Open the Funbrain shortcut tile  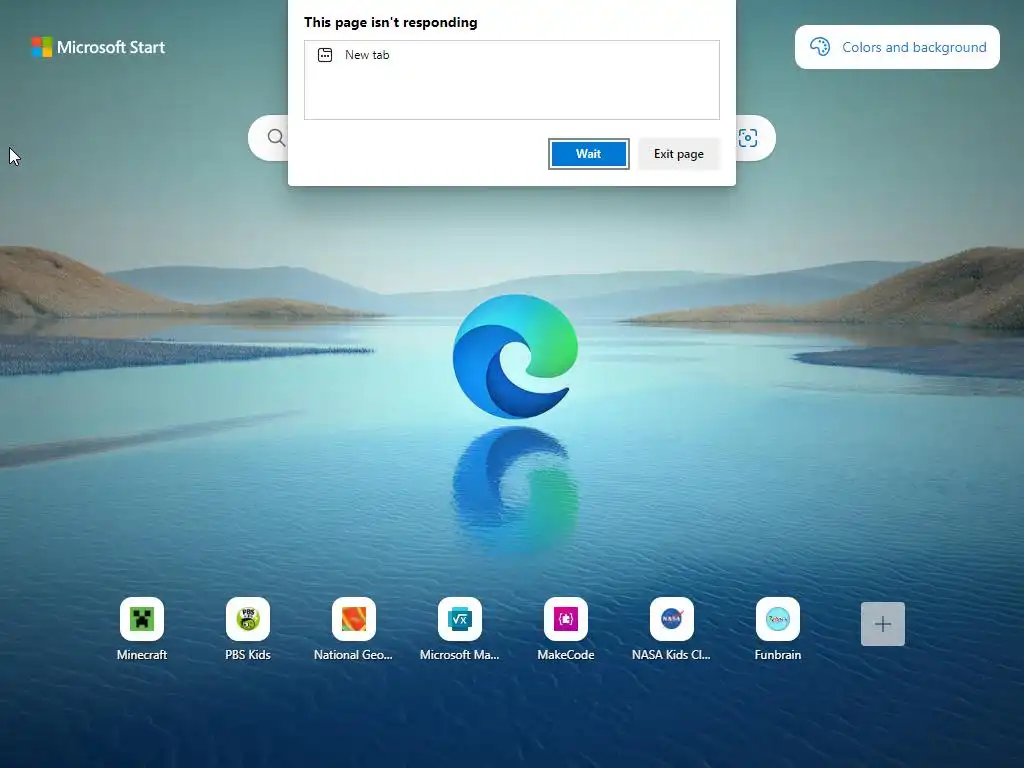coord(777,619)
